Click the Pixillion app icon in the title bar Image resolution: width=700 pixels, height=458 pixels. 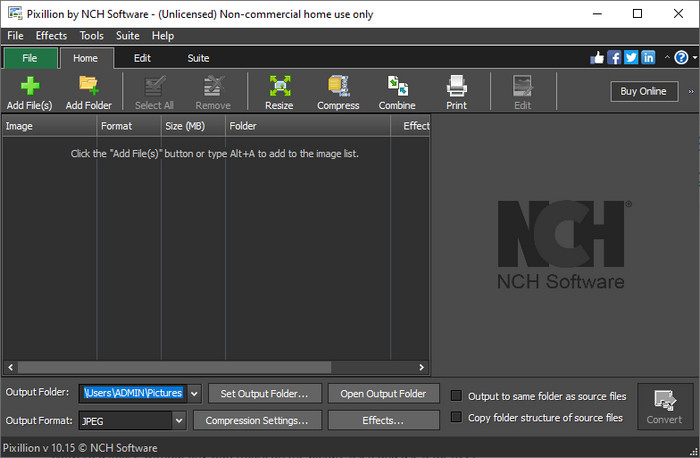15,13
